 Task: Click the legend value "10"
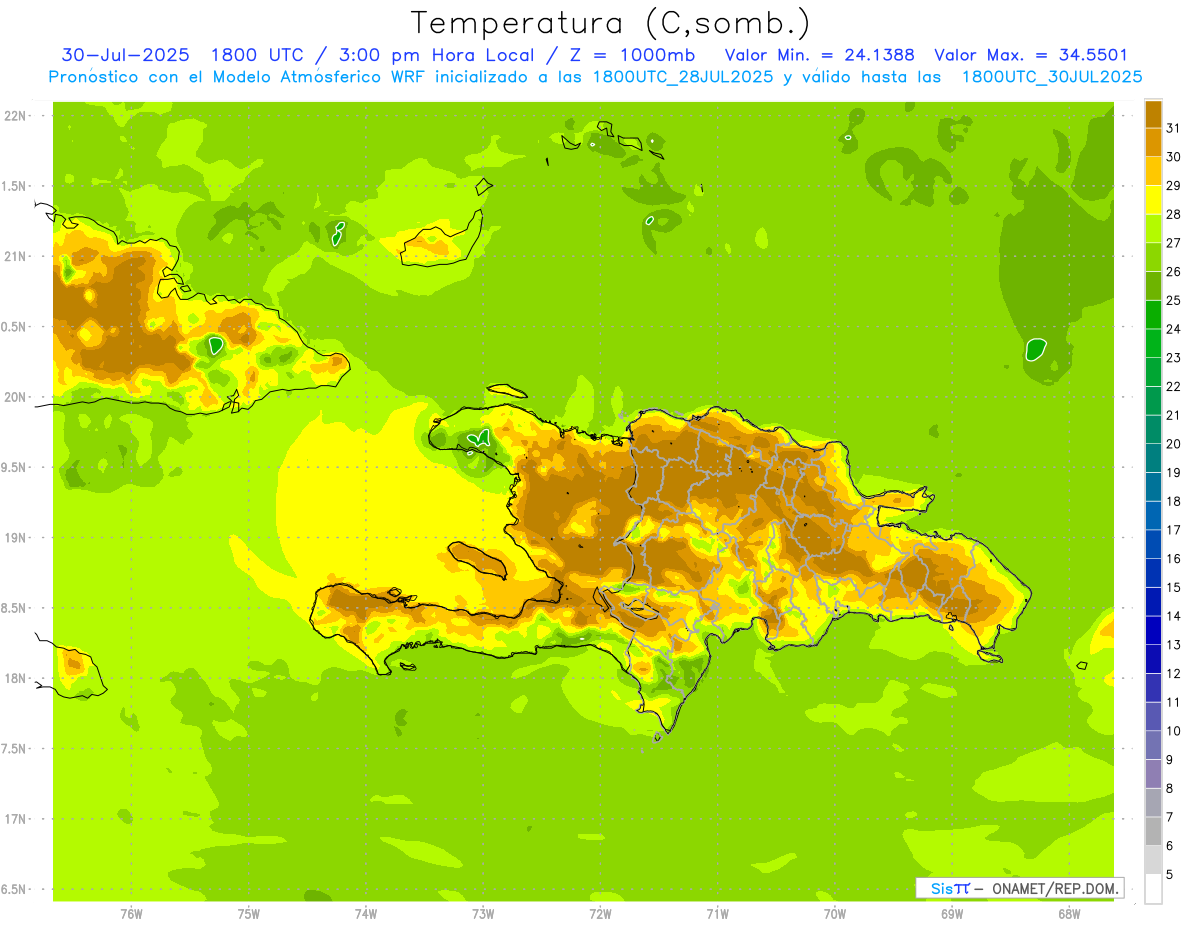1174,731
